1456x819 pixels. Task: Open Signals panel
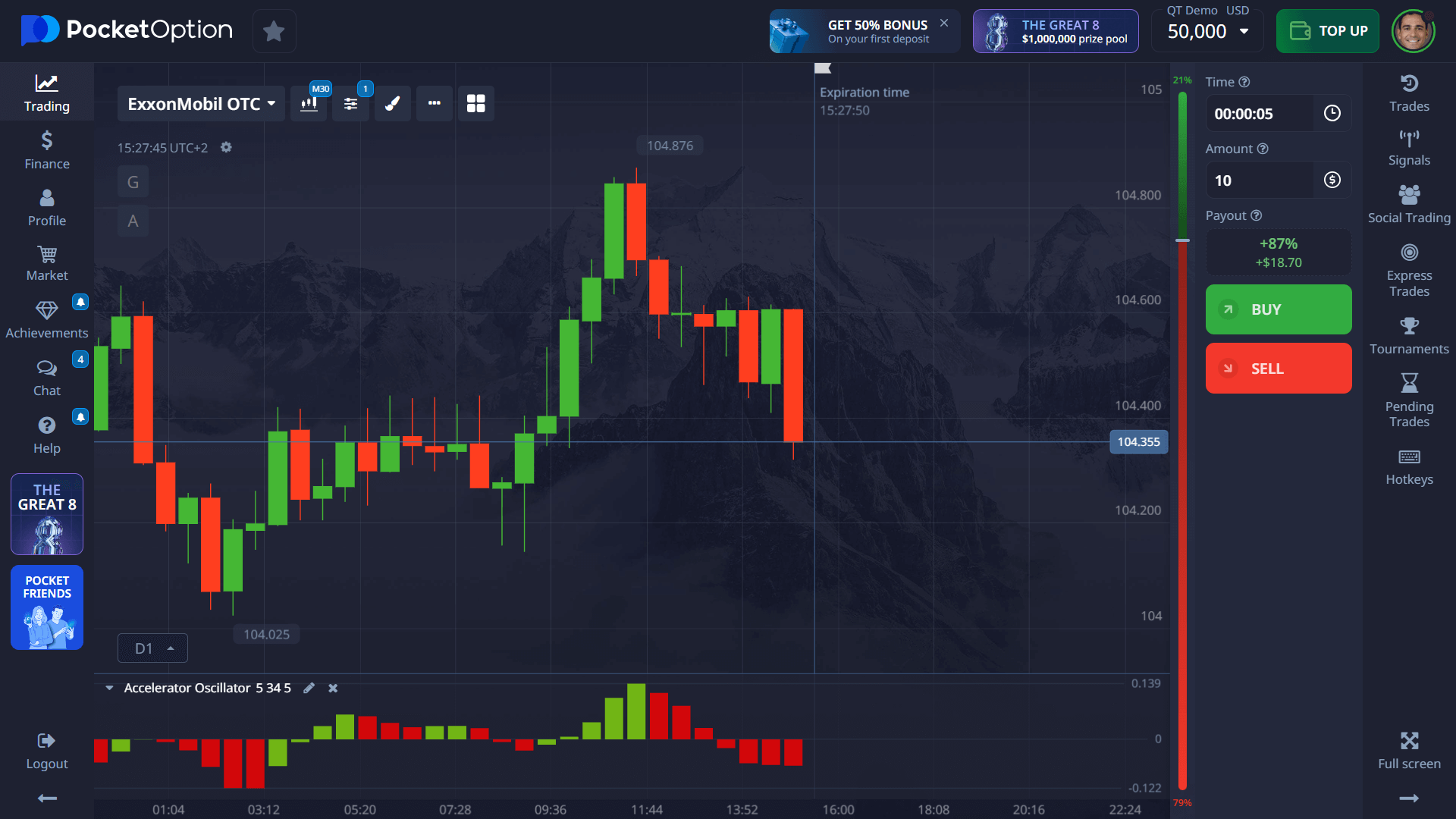(1409, 148)
